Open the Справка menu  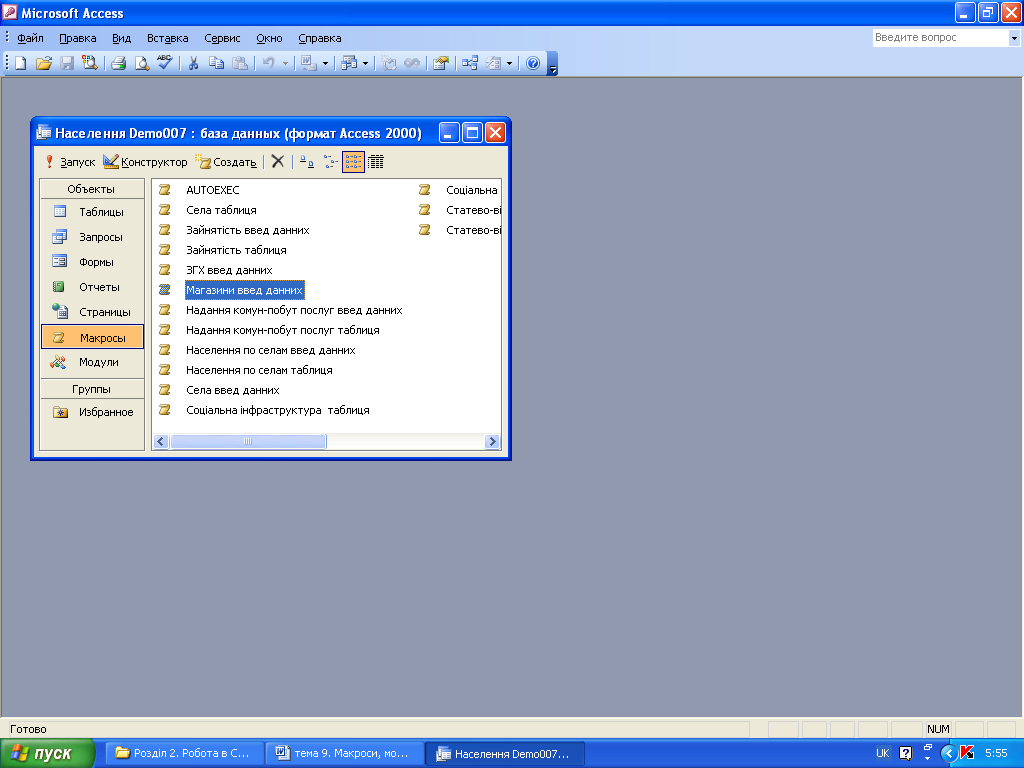pyautogui.click(x=319, y=38)
